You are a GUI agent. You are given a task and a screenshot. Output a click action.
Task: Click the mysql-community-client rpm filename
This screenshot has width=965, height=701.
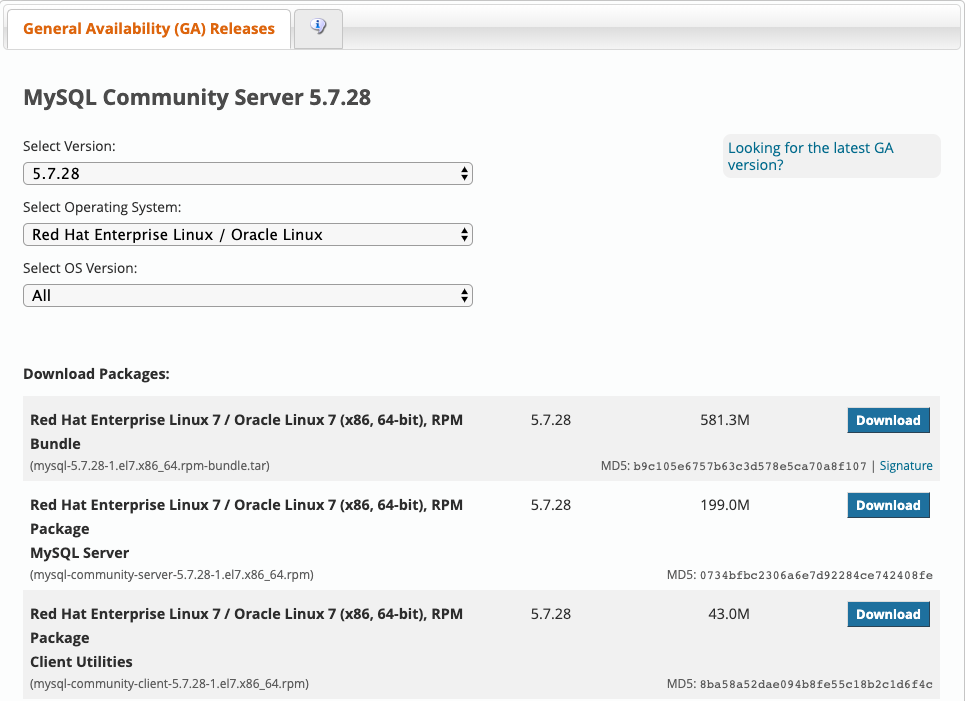(169, 684)
